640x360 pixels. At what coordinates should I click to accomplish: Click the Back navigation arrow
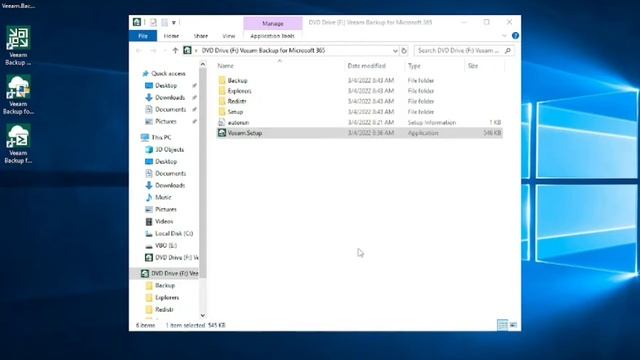tap(139, 51)
